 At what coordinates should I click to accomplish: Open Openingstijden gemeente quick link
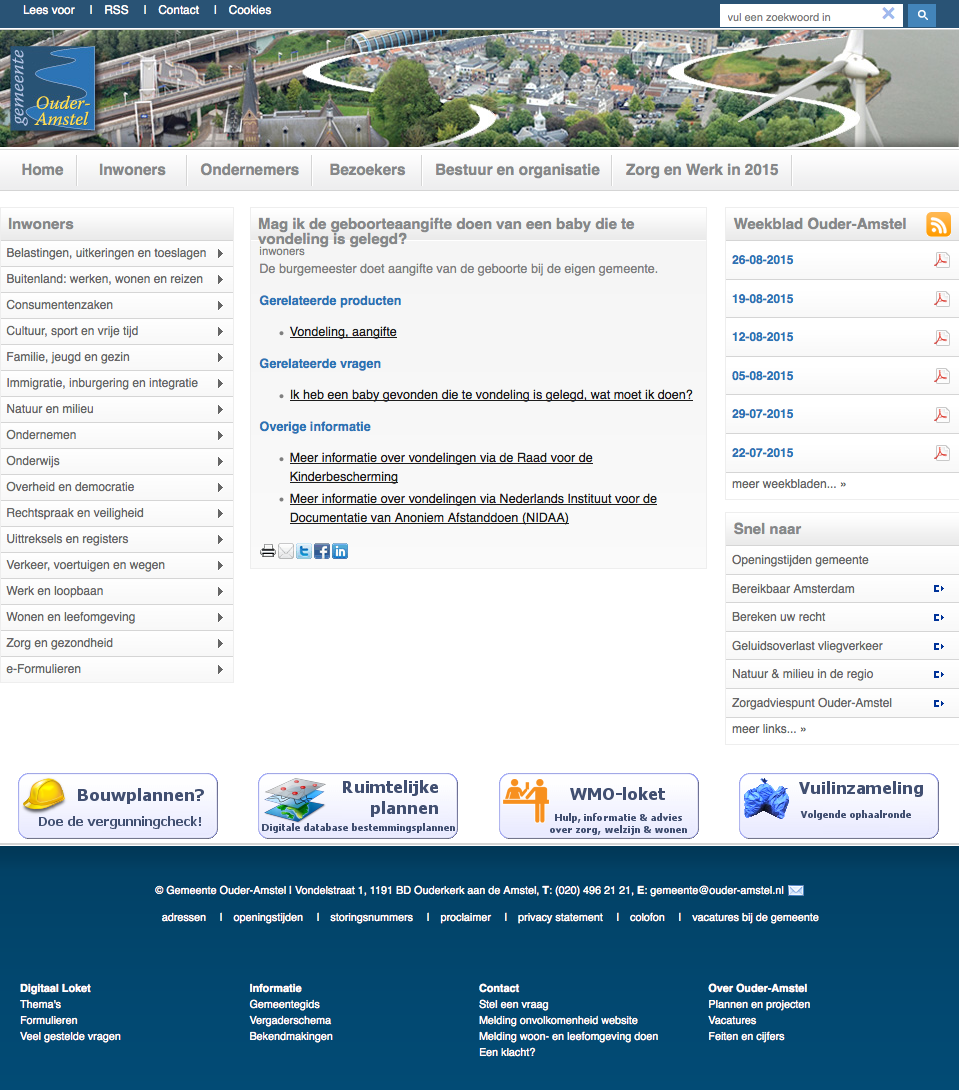pyautogui.click(x=800, y=560)
